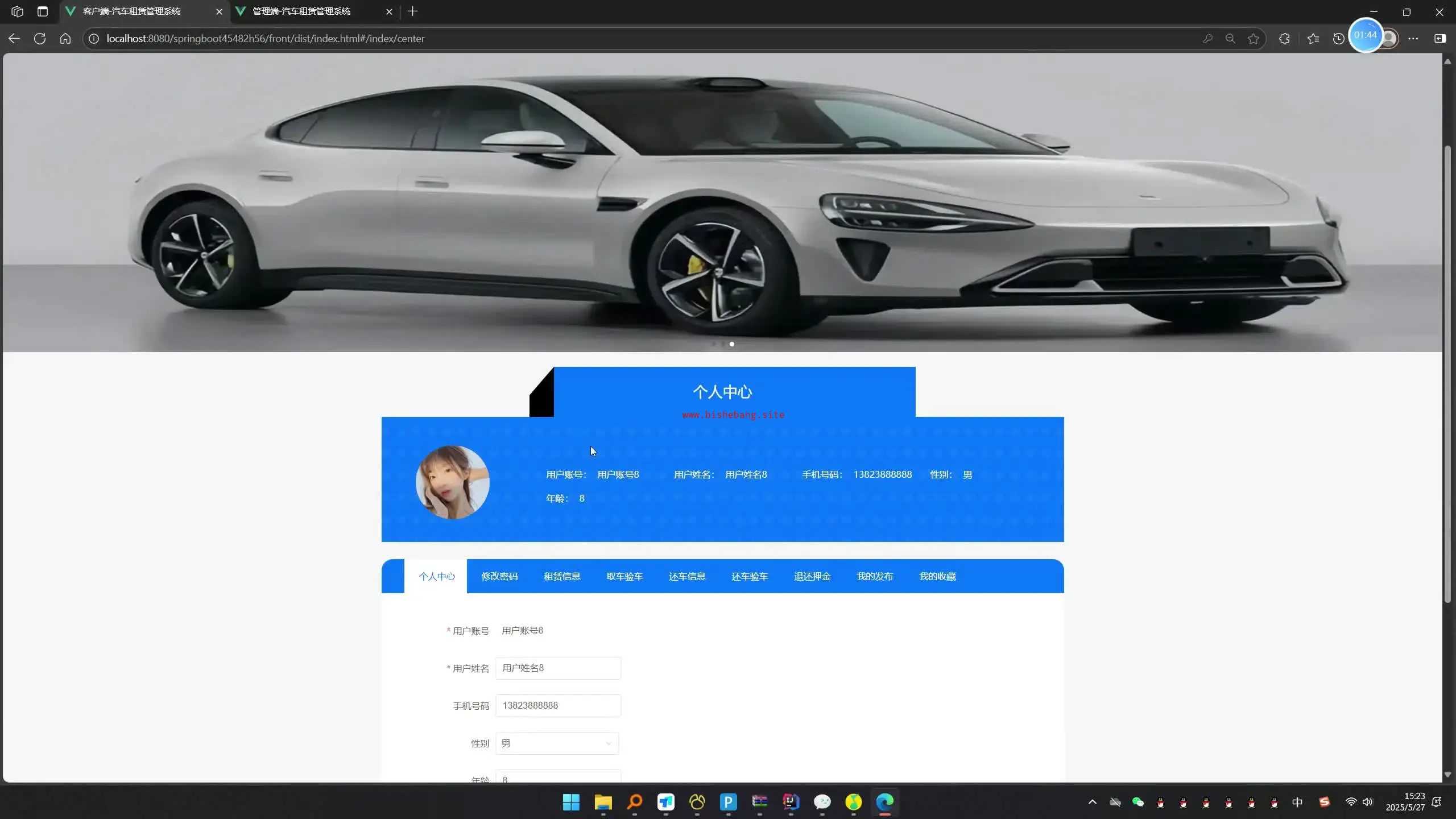Image resolution: width=1456 pixels, height=819 pixels.
Task: Select the third carousel indicator dot
Action: [x=732, y=344]
